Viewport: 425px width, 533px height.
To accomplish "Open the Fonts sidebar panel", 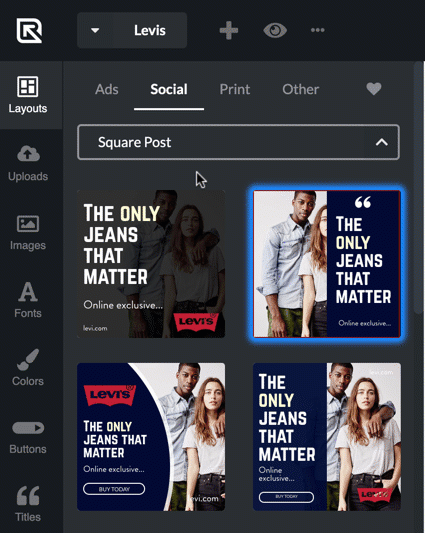I will (28, 300).
